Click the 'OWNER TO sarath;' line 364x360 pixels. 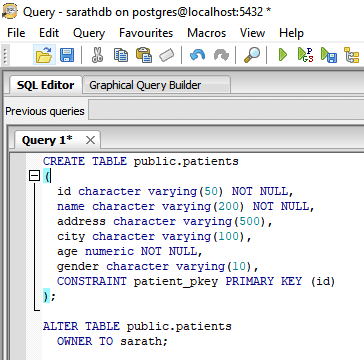tap(112, 341)
